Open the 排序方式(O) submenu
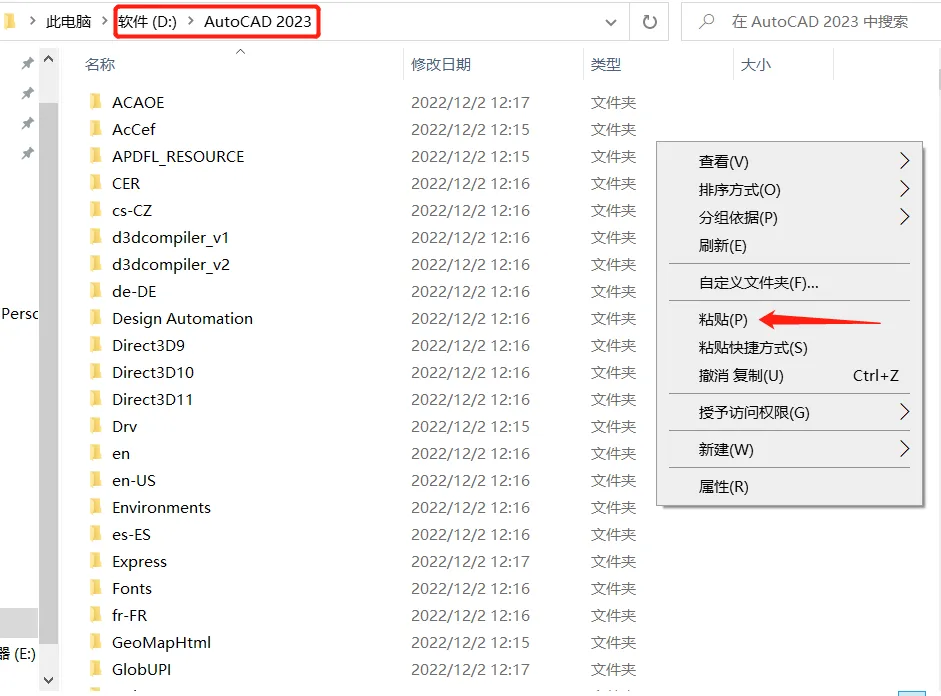This screenshot has width=941, height=696. click(790, 190)
